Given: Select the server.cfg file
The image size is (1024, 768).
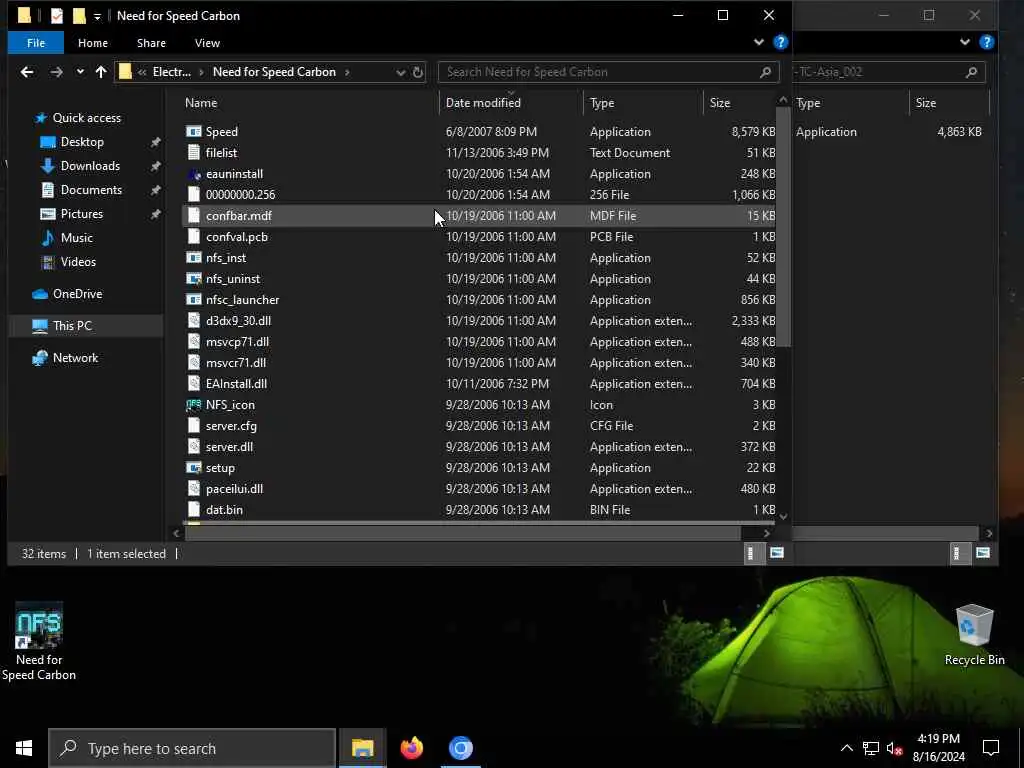Looking at the screenshot, I should coord(480,425).
